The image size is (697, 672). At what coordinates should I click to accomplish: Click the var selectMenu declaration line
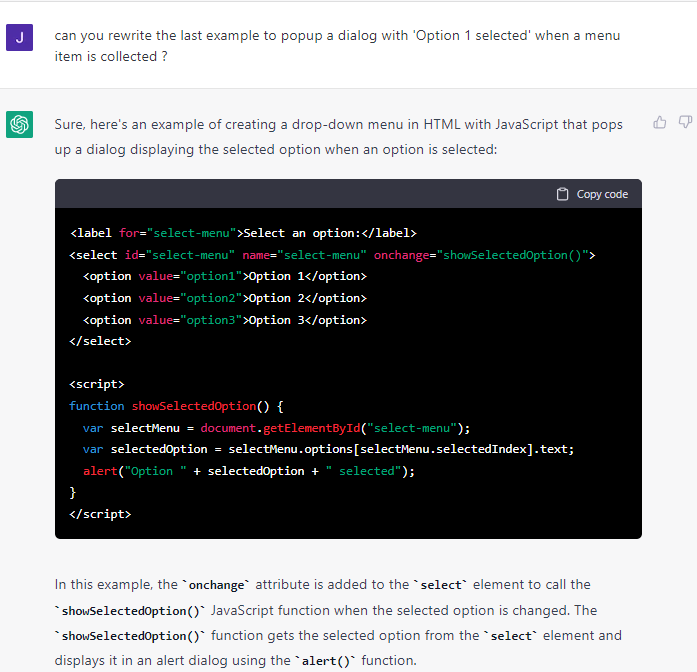pyautogui.click(x=276, y=428)
